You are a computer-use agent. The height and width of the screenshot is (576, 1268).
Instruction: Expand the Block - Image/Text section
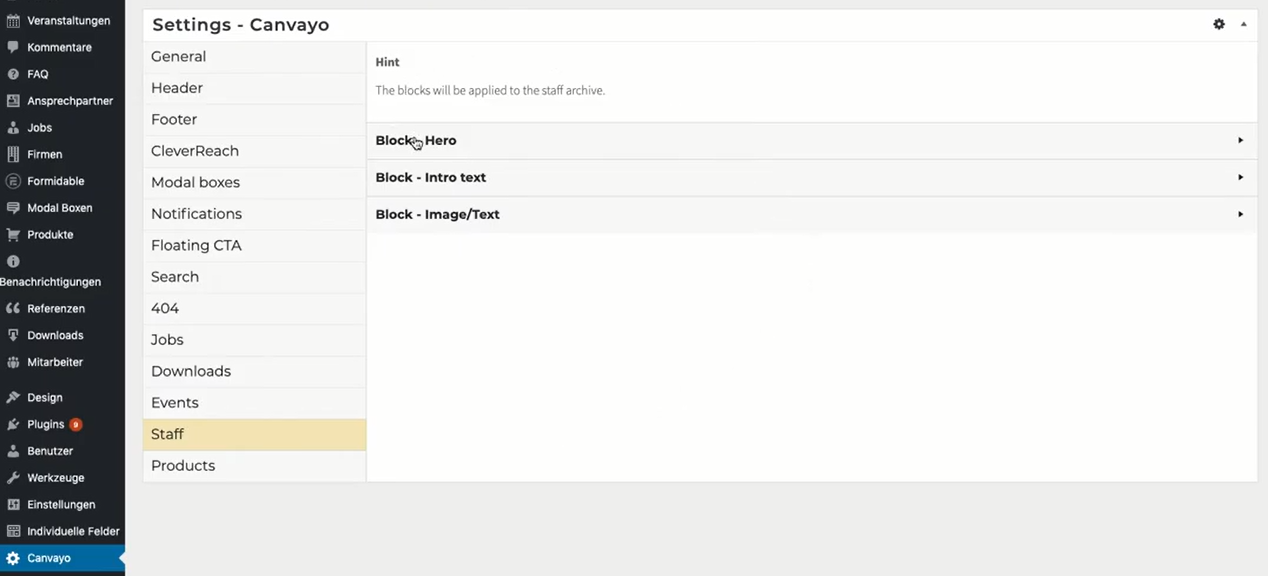click(1240, 215)
